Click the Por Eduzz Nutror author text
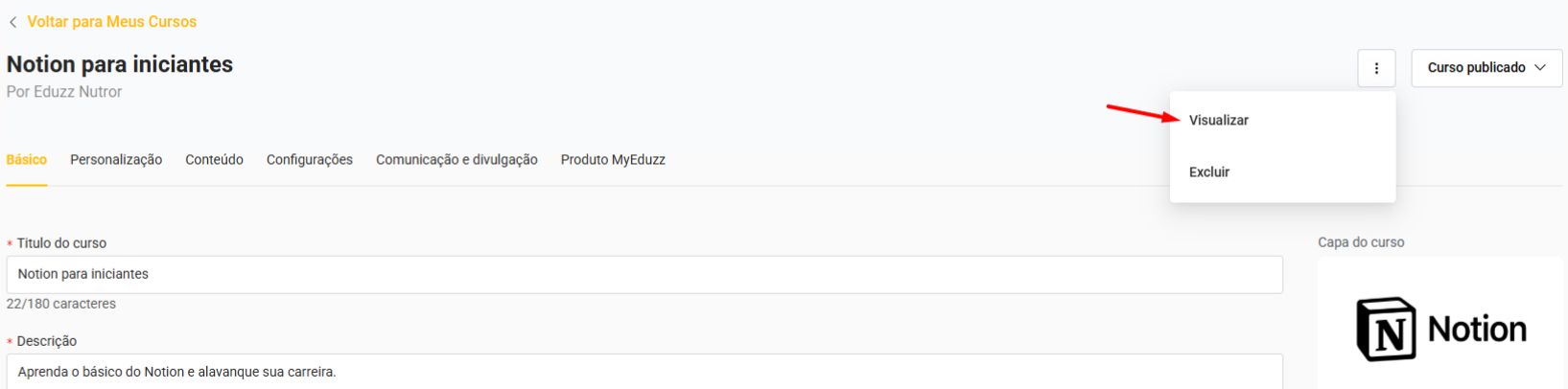This screenshot has width=1568, height=389. [x=64, y=92]
